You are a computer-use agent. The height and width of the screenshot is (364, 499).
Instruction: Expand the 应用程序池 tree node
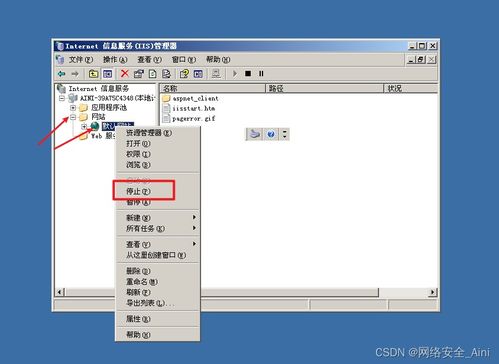pos(73,108)
